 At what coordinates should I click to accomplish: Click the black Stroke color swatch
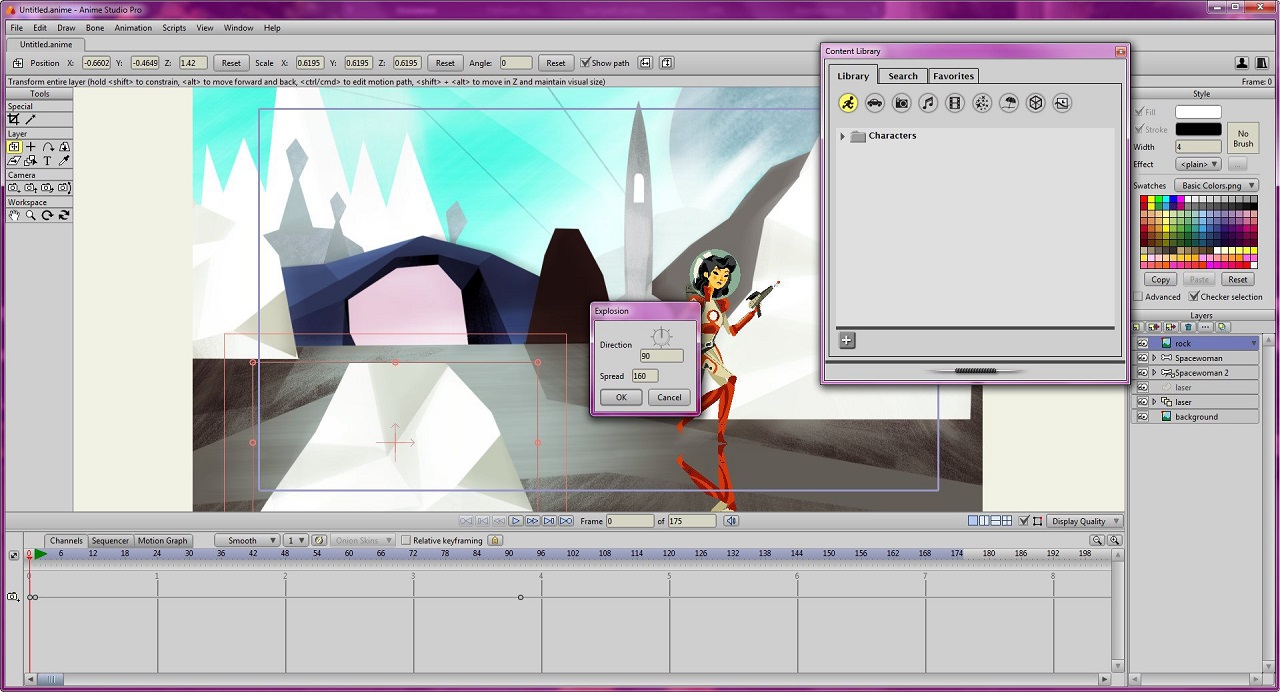[1197, 129]
